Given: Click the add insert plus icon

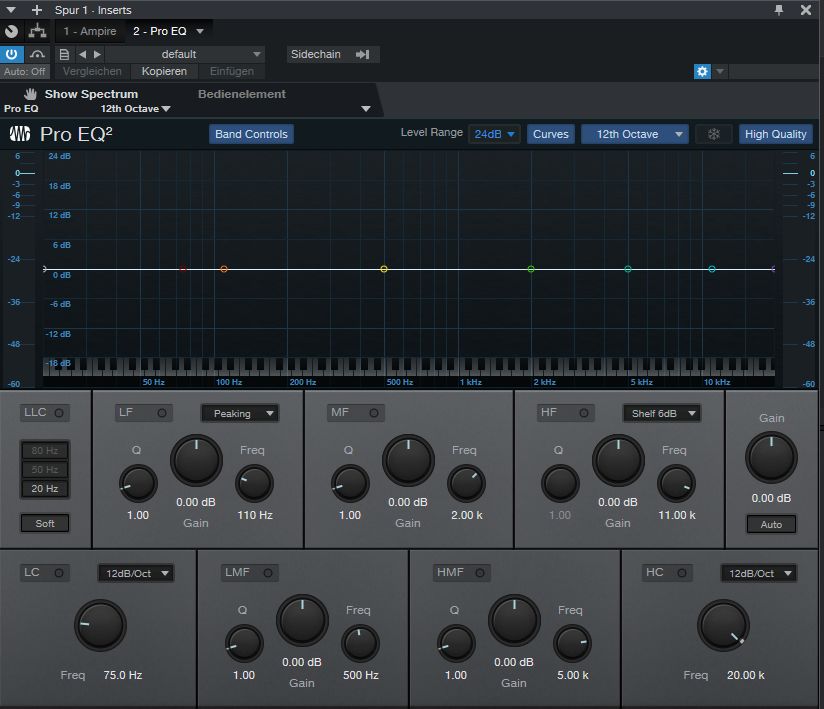Looking at the screenshot, I should point(37,10).
